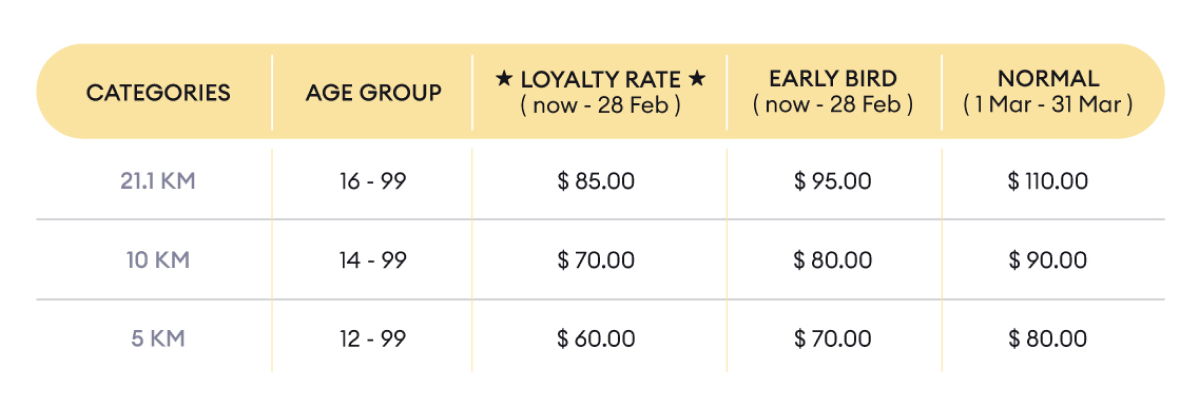The width and height of the screenshot is (1200, 406).
Task: Click the CATEGORIES column header
Action: click(x=158, y=93)
